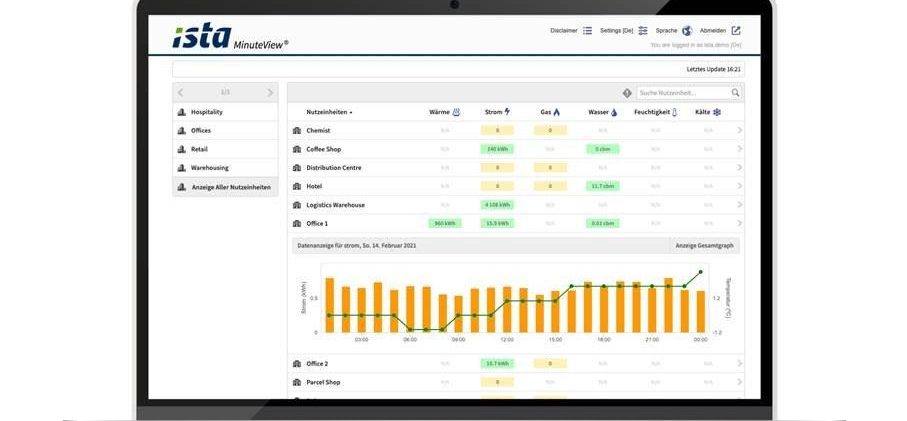
Task: Click the Sprache globe icon
Action: [687, 31]
